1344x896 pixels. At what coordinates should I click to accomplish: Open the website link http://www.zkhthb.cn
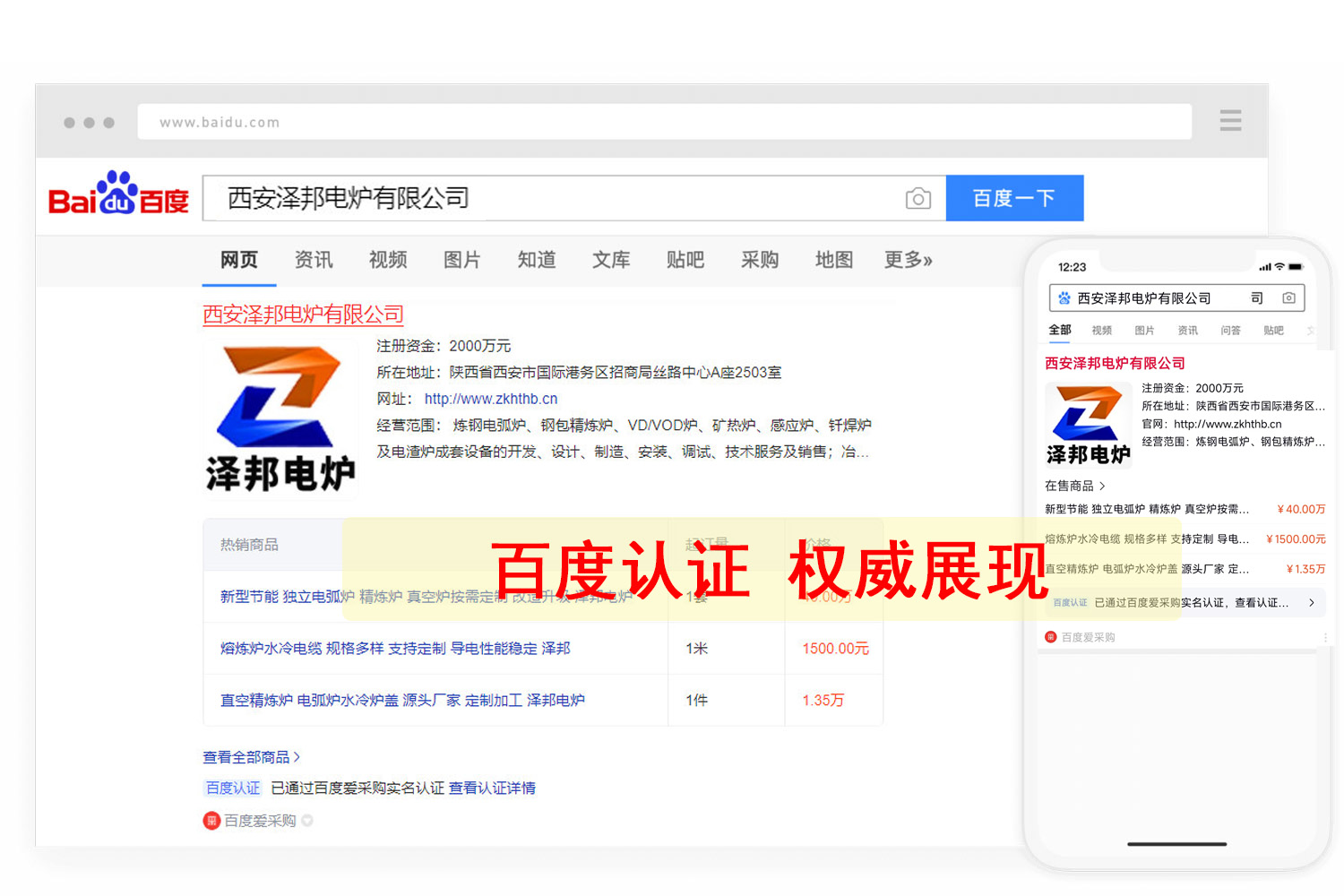tap(491, 399)
